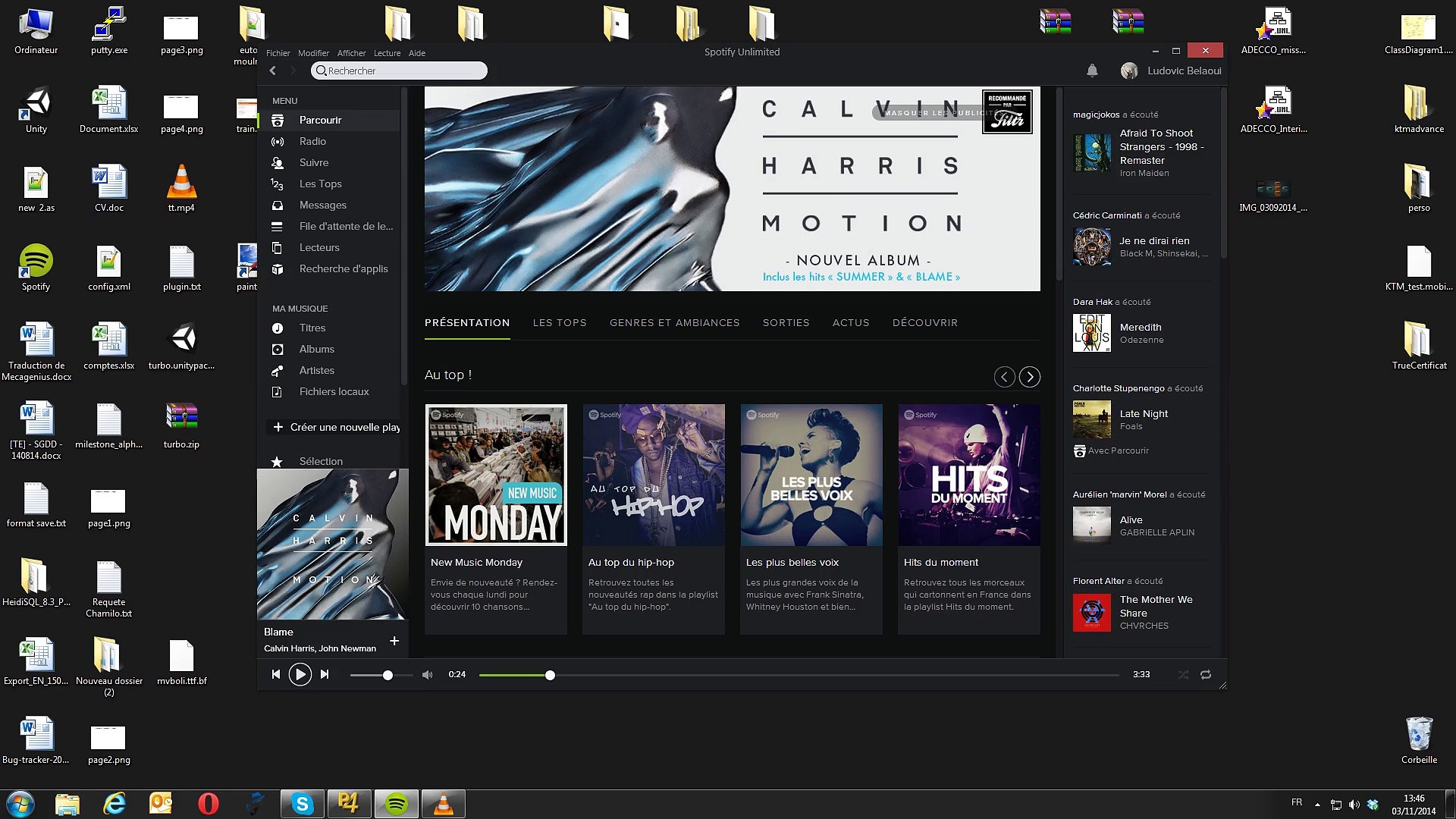Open Ludovic Belaoui profile menu
The height and width of the screenshot is (819, 1456).
[1172, 71]
